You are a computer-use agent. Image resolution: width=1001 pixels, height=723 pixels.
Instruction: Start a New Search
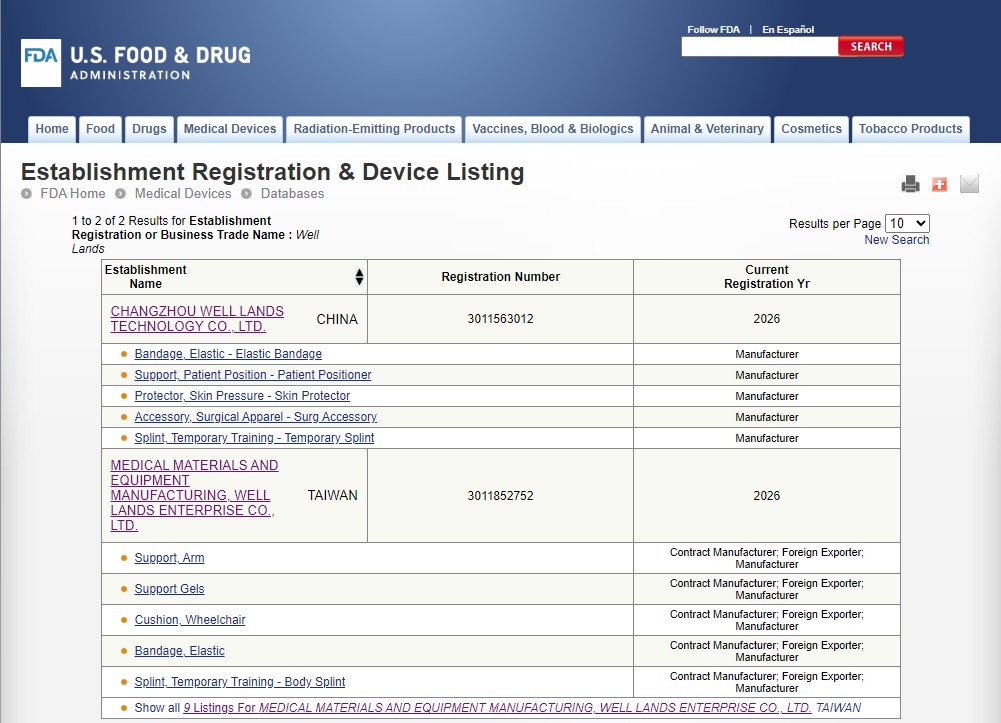tap(896, 239)
